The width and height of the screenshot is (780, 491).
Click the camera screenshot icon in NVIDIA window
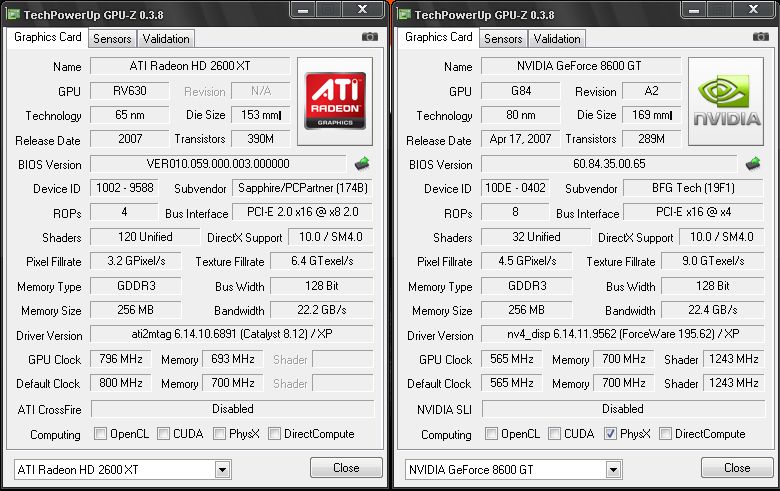[760, 37]
